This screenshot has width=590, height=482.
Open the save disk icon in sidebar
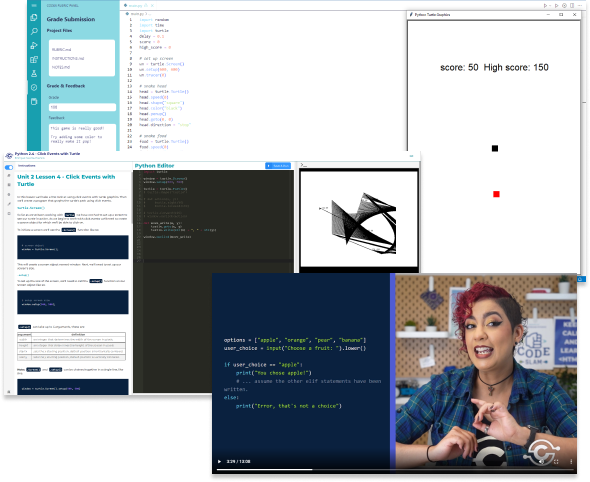34,101
